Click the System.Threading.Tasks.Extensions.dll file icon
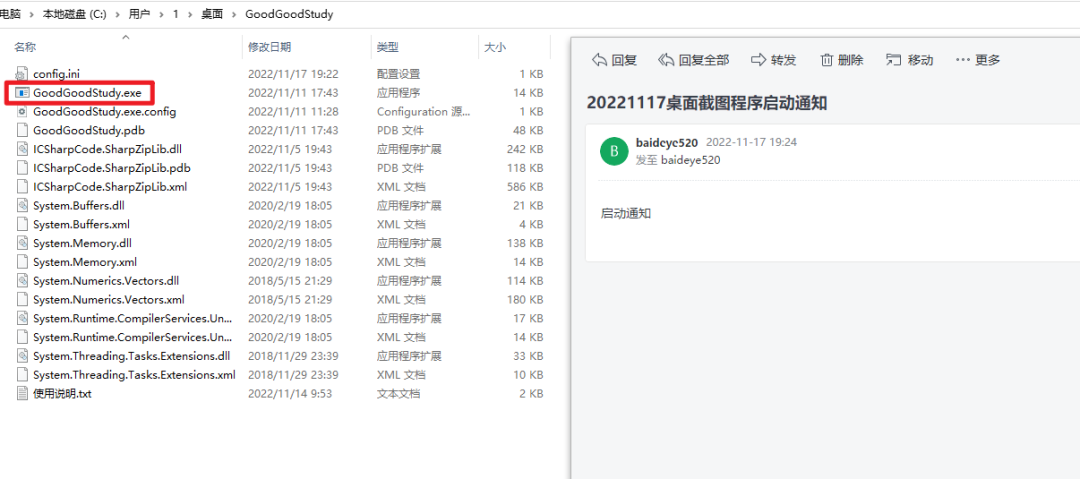Screen dimensions: 1080x479 click(21, 356)
